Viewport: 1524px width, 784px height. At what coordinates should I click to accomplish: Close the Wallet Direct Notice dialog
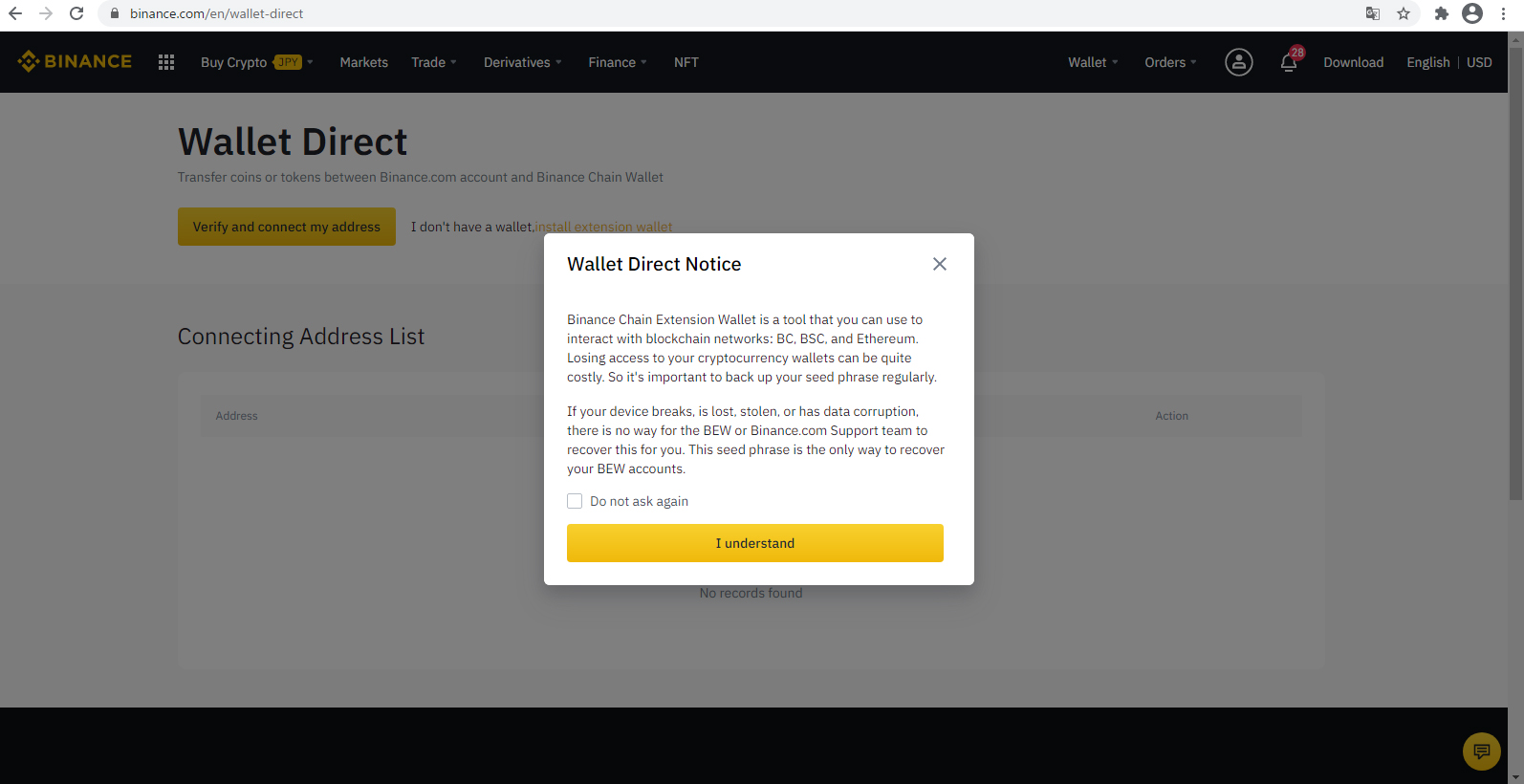tap(940, 264)
